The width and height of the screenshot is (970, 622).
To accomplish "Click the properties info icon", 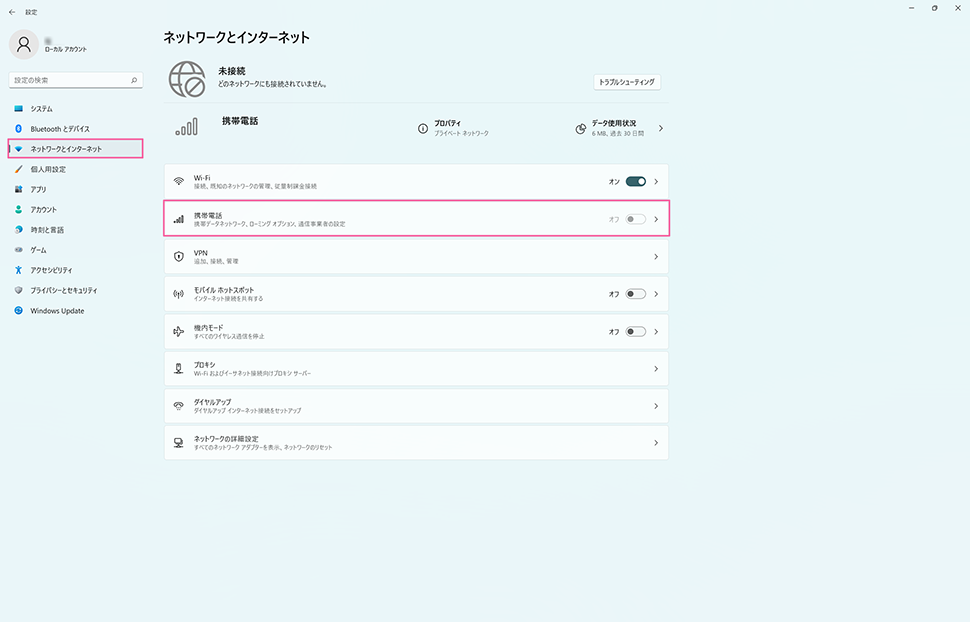I will (x=423, y=129).
